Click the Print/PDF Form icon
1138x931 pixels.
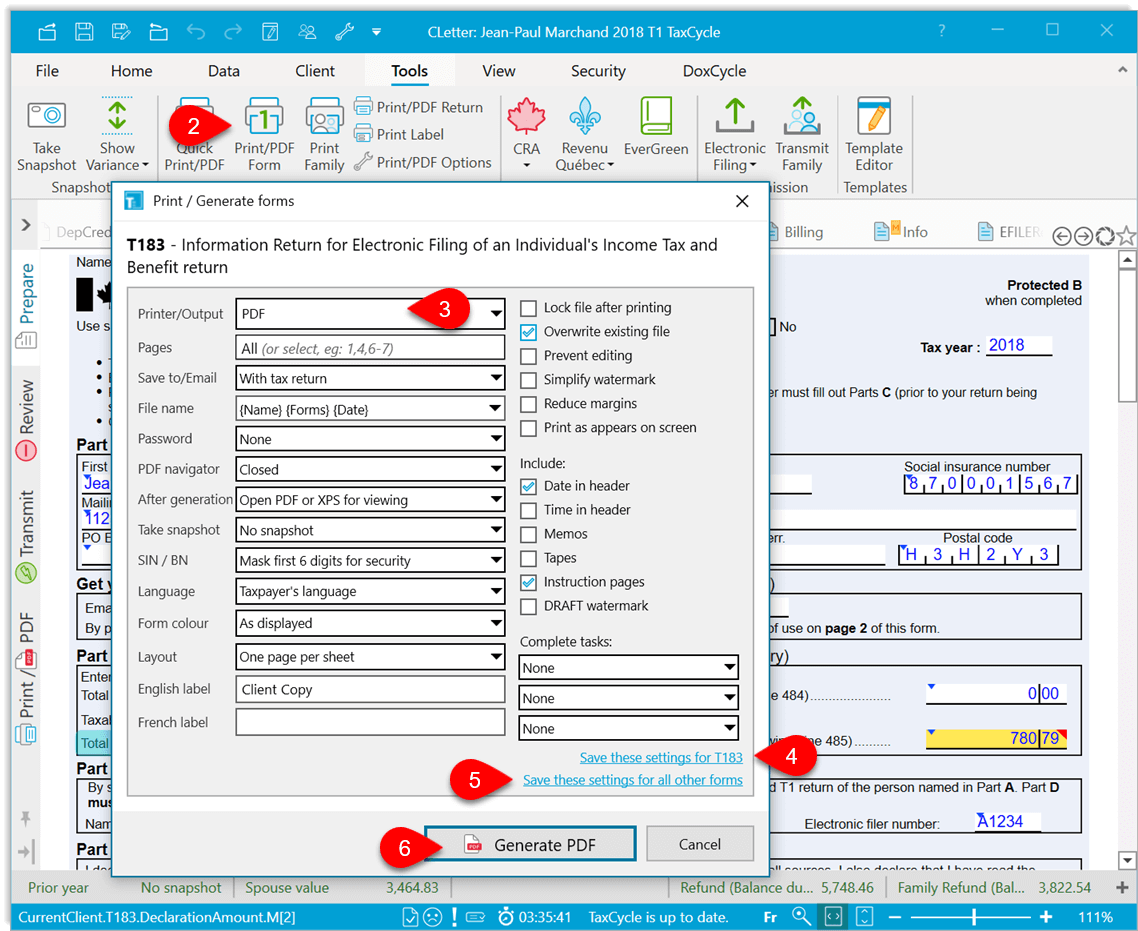(263, 117)
